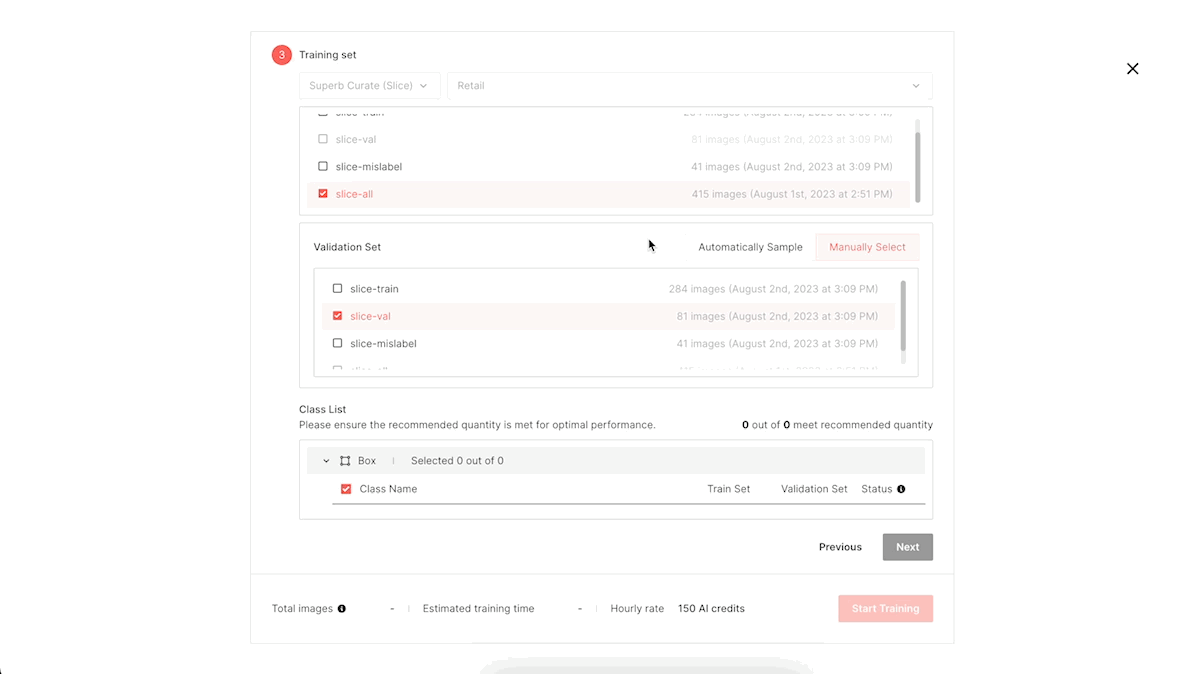1200x674 pixels.
Task: Click info icon next to Total images
Action: (x=342, y=608)
